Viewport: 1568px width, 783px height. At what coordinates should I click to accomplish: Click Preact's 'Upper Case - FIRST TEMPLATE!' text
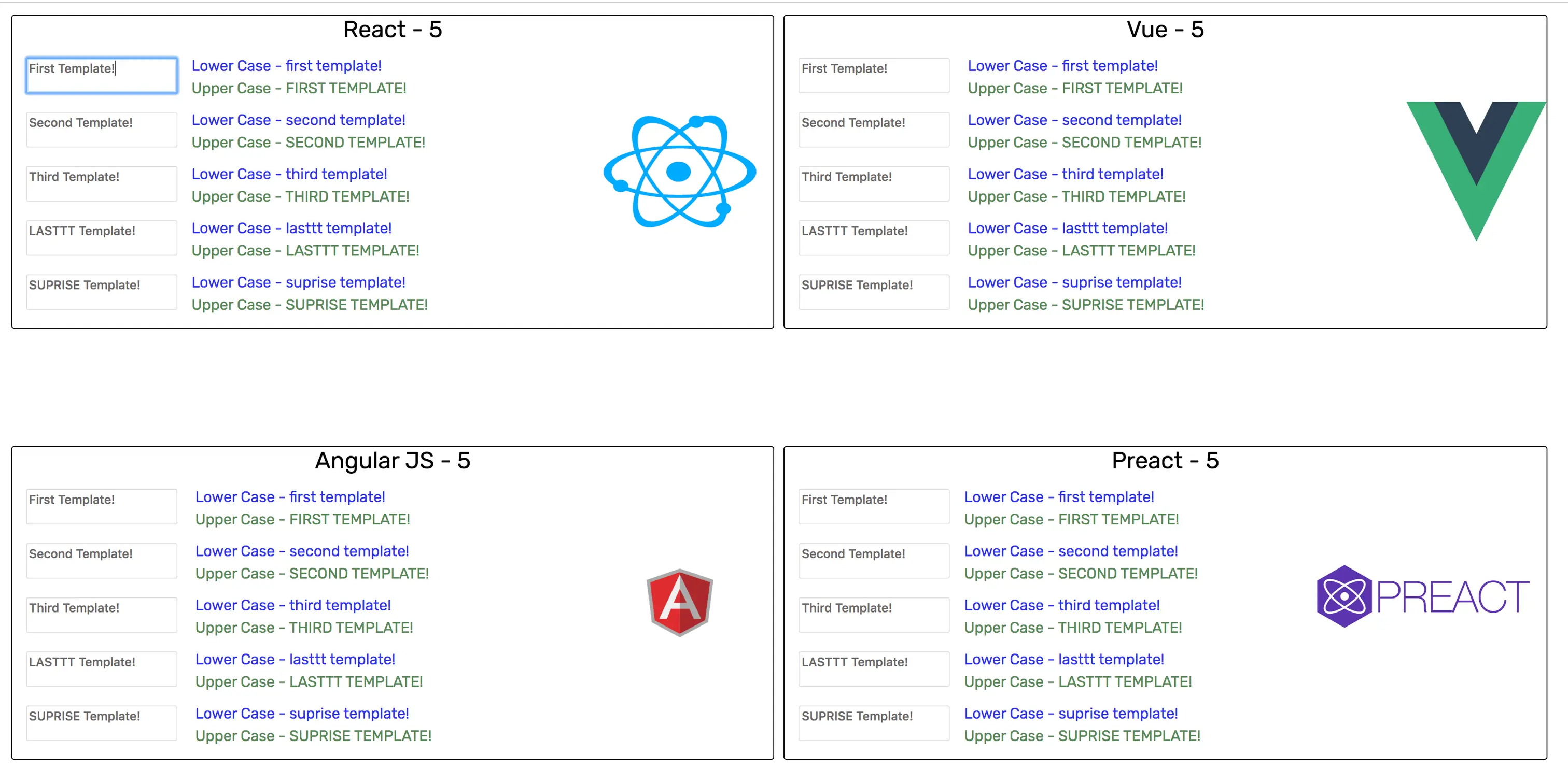[1071, 520]
